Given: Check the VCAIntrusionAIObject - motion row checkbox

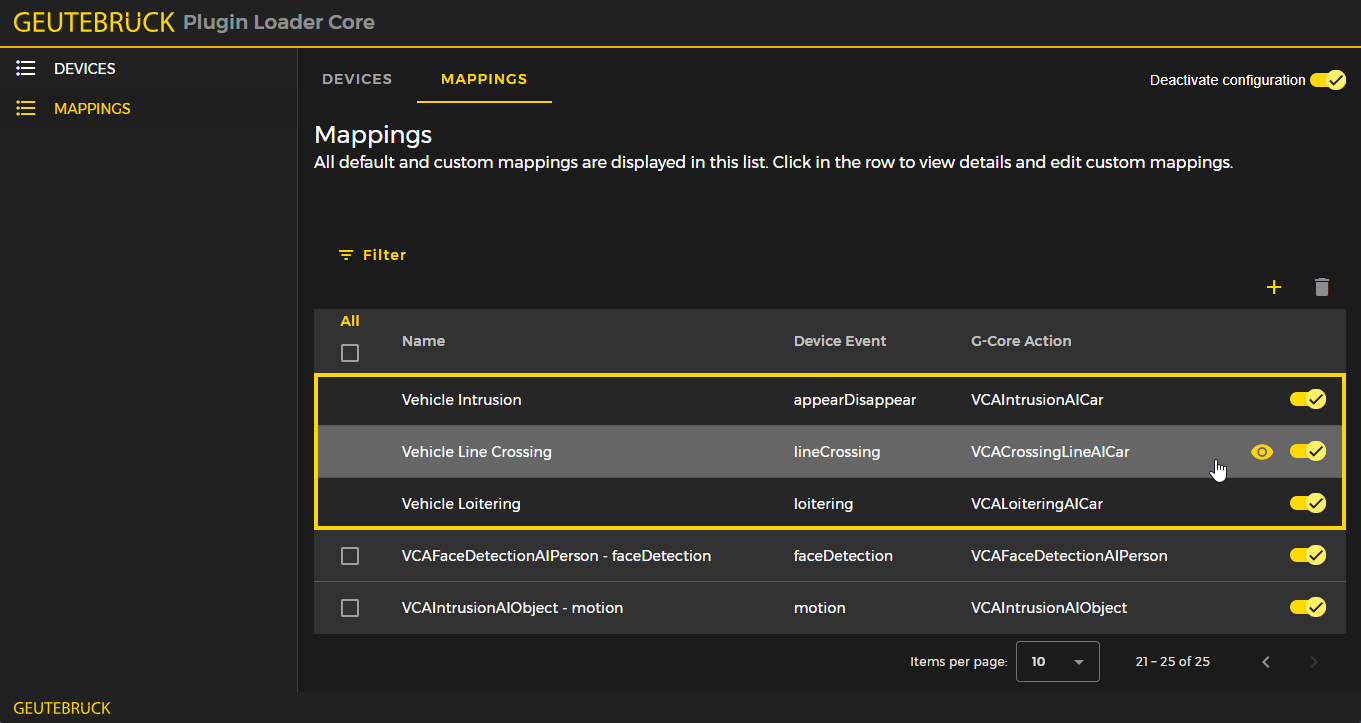Looking at the screenshot, I should [x=349, y=607].
